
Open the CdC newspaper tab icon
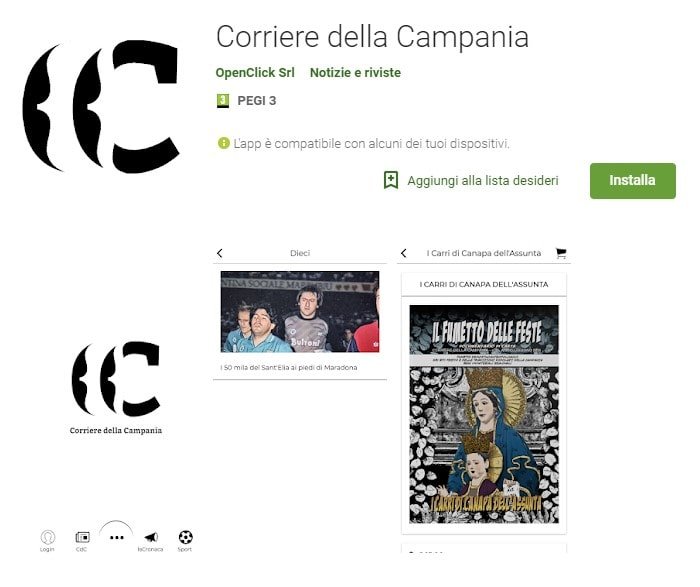82,537
